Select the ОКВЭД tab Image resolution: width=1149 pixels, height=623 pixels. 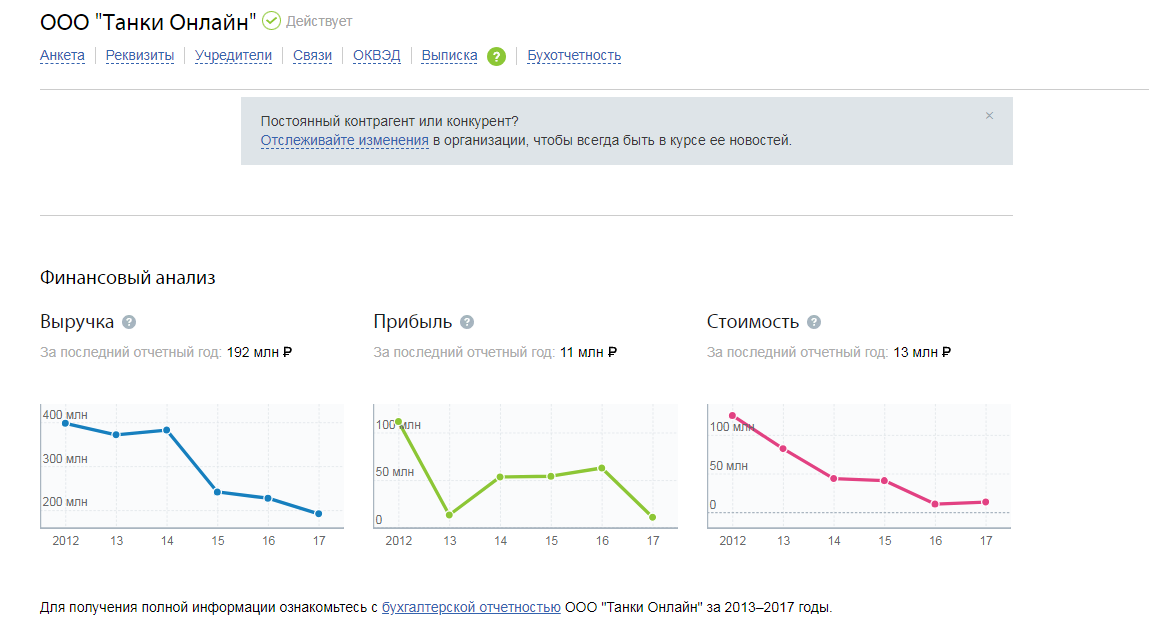(377, 56)
